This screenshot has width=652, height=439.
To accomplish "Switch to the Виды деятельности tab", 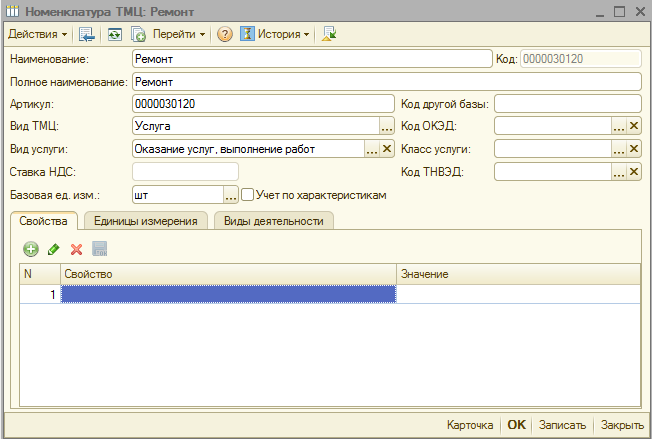I will coord(272,221).
